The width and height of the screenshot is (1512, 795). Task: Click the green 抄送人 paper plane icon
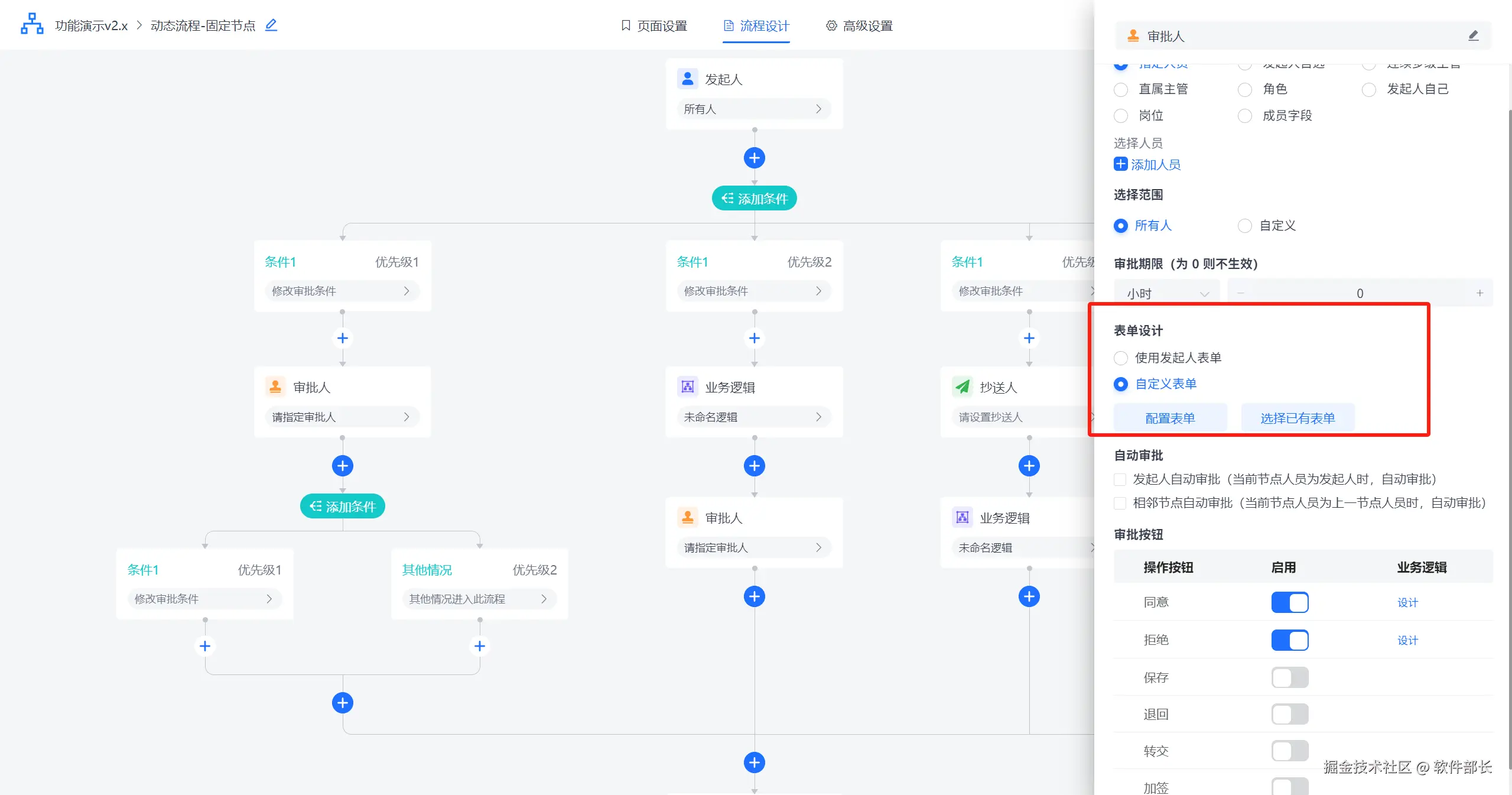[x=963, y=387]
